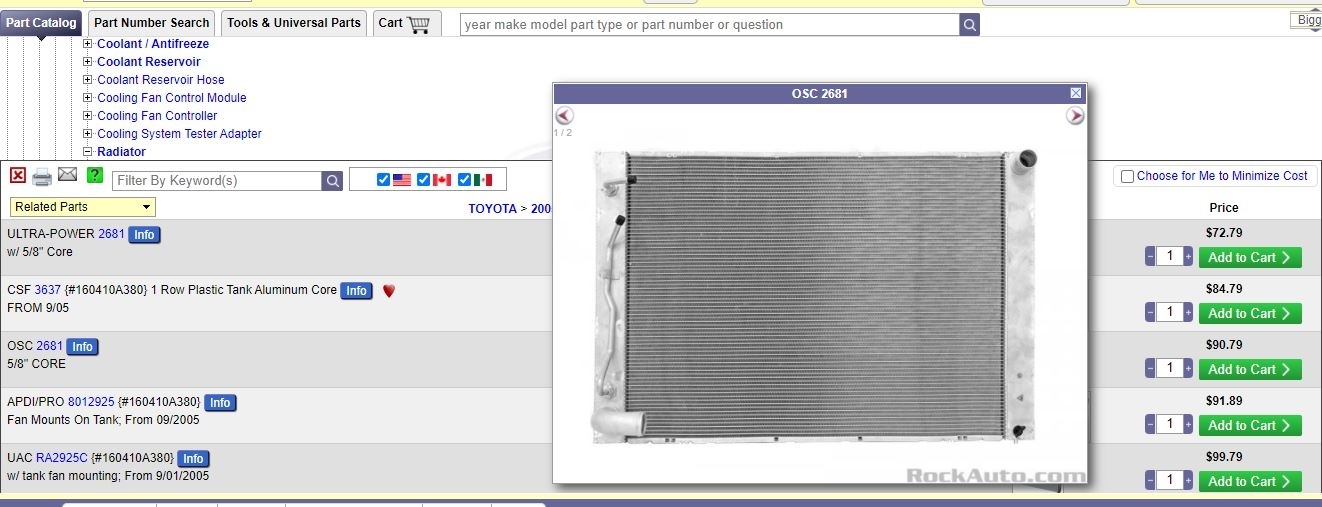Enable Choose for Me to Minimize Cost

(x=1128, y=176)
